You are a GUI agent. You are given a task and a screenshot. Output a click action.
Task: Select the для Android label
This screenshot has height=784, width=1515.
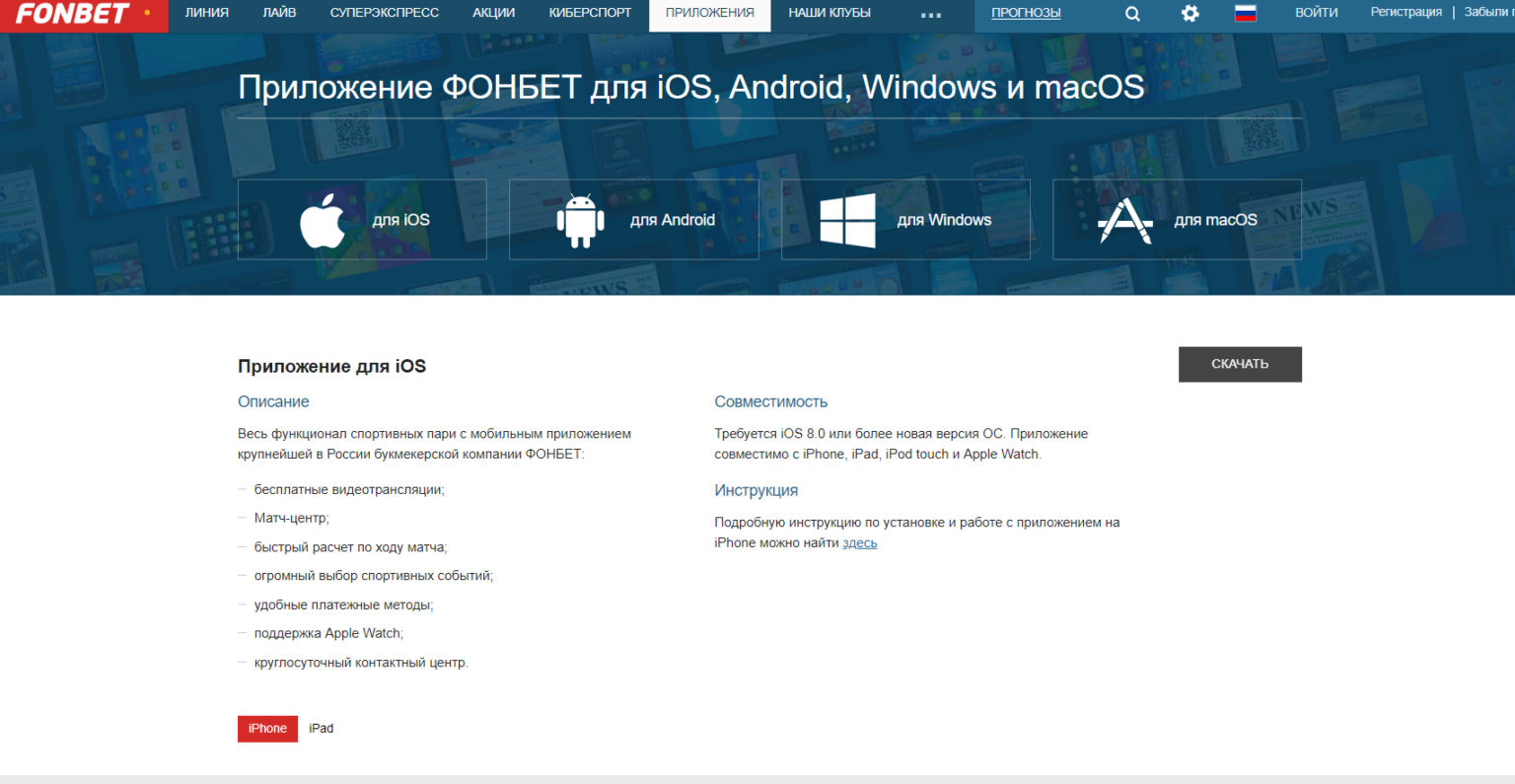(673, 220)
